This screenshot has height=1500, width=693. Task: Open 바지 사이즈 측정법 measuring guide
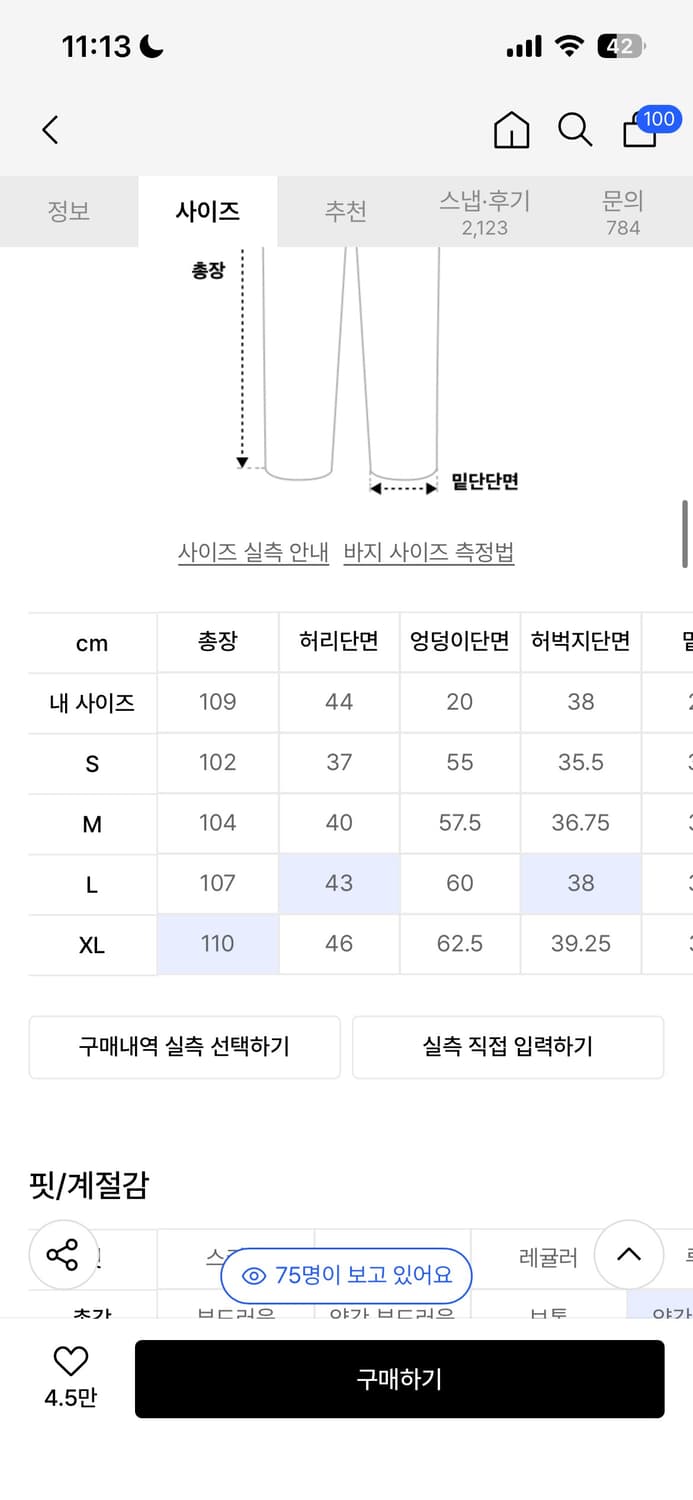(x=428, y=552)
